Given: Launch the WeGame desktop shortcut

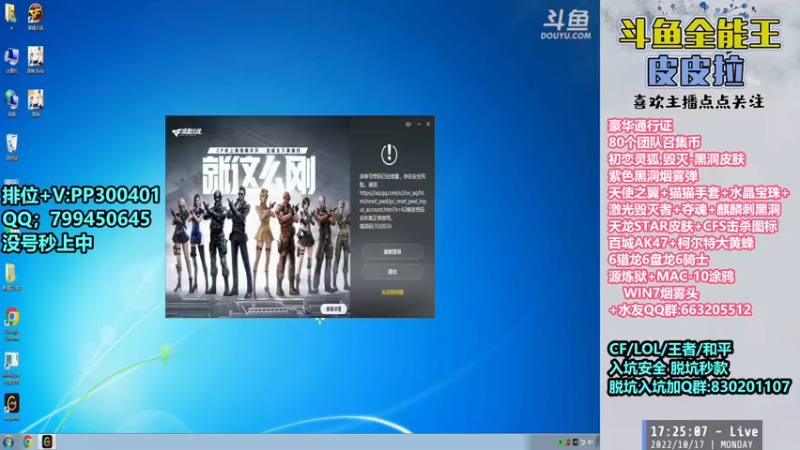Looking at the screenshot, I should pos(12,407).
